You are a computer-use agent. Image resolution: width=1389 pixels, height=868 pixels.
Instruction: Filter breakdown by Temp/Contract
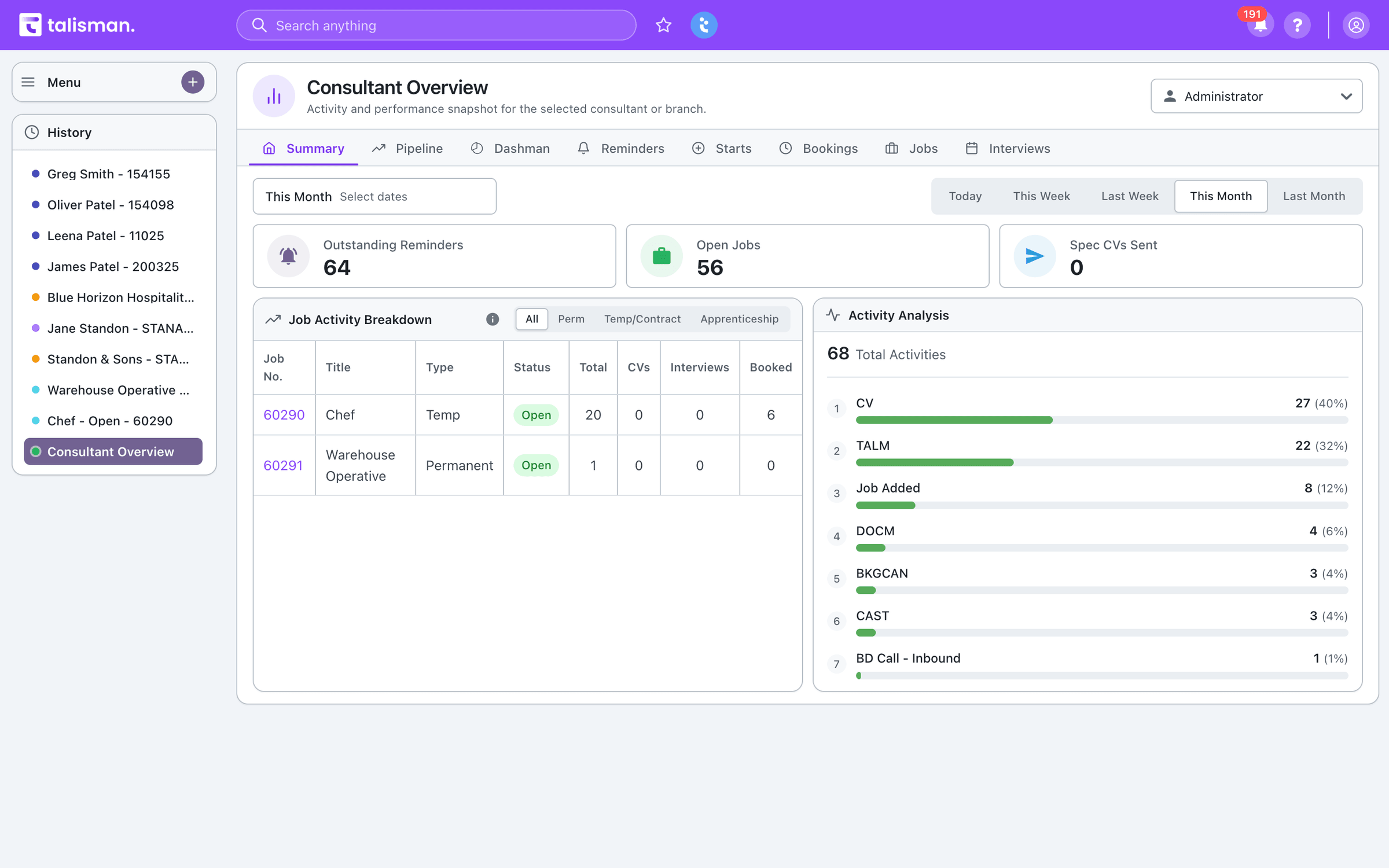[x=642, y=319]
